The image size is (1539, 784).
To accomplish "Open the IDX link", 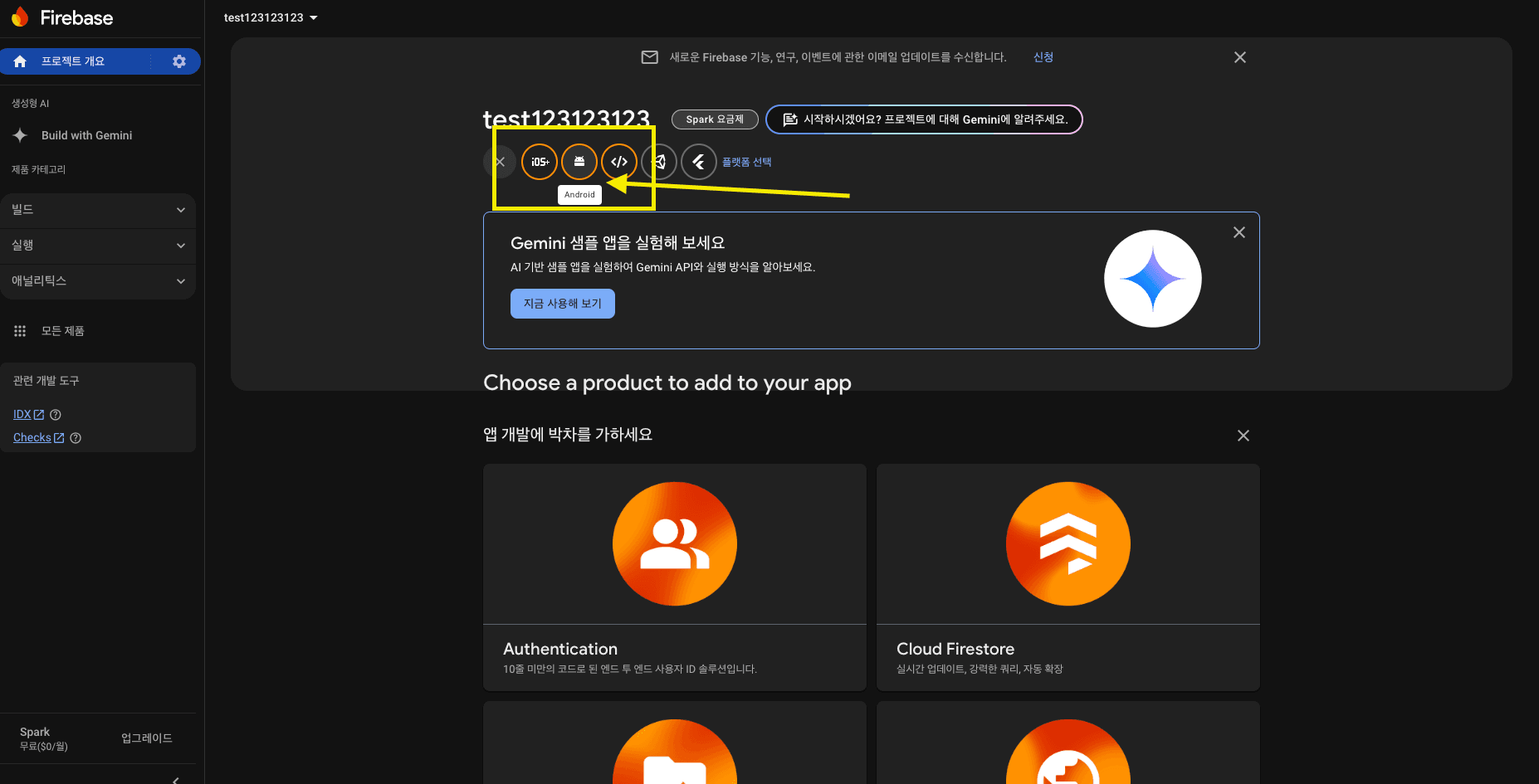I will click(x=29, y=415).
